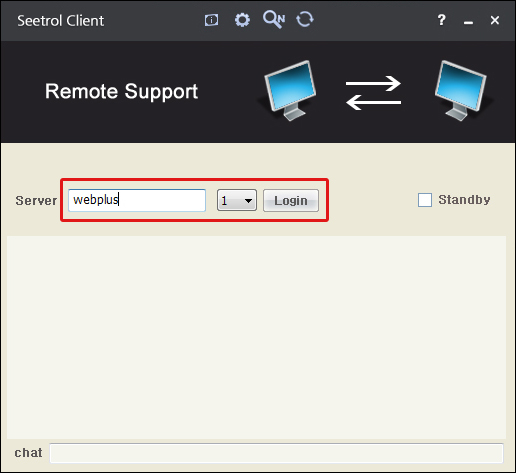Click the Standby label text
Viewport: 516px width, 473px height.
point(464,200)
